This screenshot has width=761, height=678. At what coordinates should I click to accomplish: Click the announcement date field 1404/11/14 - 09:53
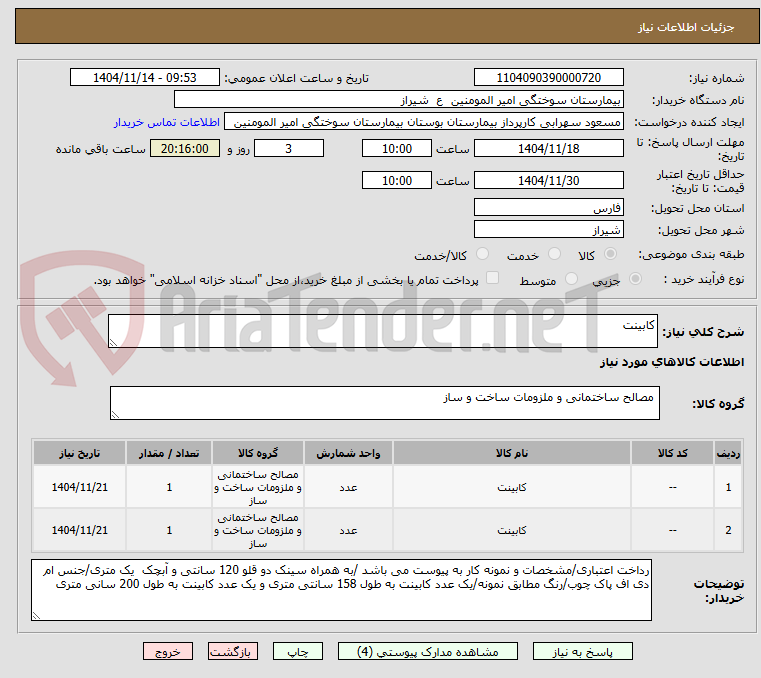point(145,78)
